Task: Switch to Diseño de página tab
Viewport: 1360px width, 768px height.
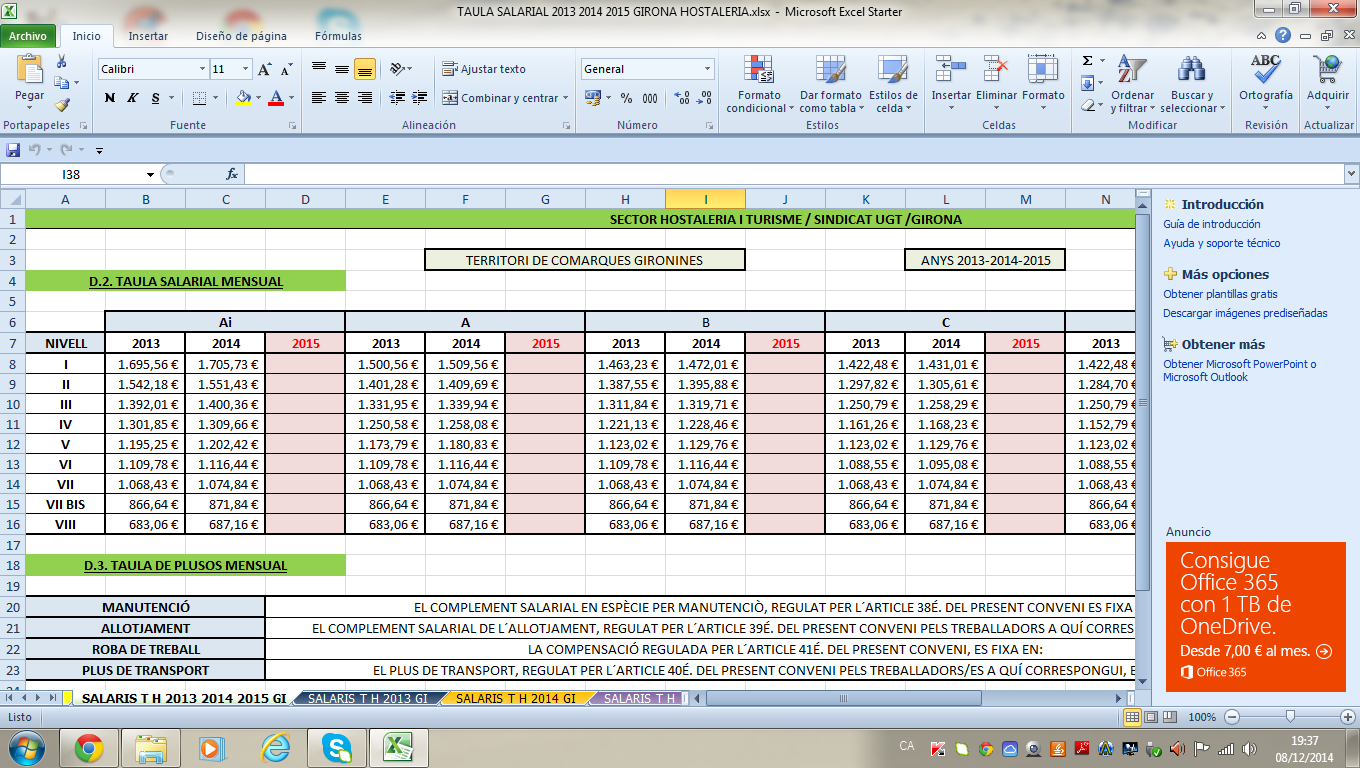Action: [241, 36]
